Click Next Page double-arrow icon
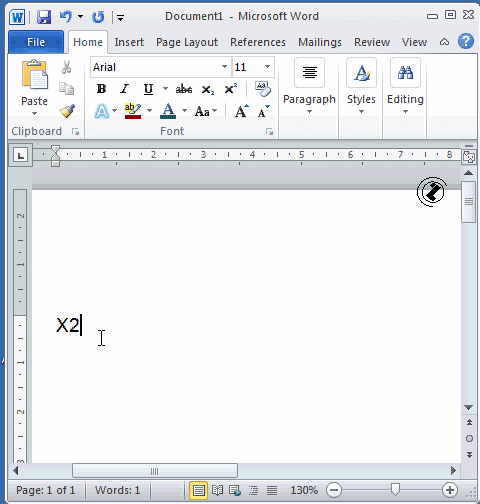The width and height of the screenshot is (480, 504). click(x=469, y=455)
